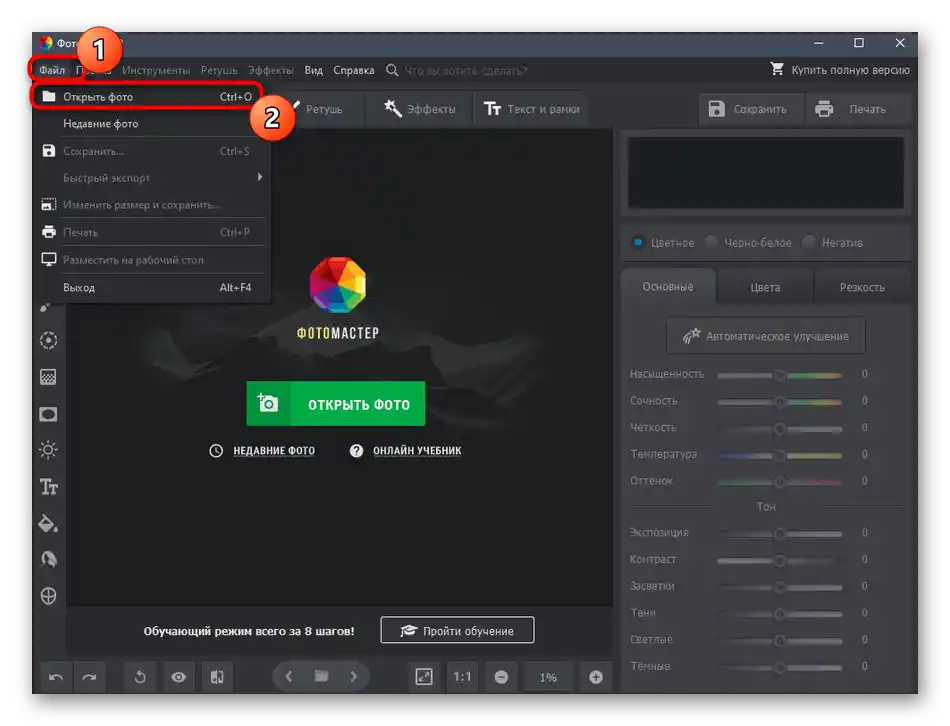Choose Изменить размер и сохранить menu entry

(x=151, y=205)
